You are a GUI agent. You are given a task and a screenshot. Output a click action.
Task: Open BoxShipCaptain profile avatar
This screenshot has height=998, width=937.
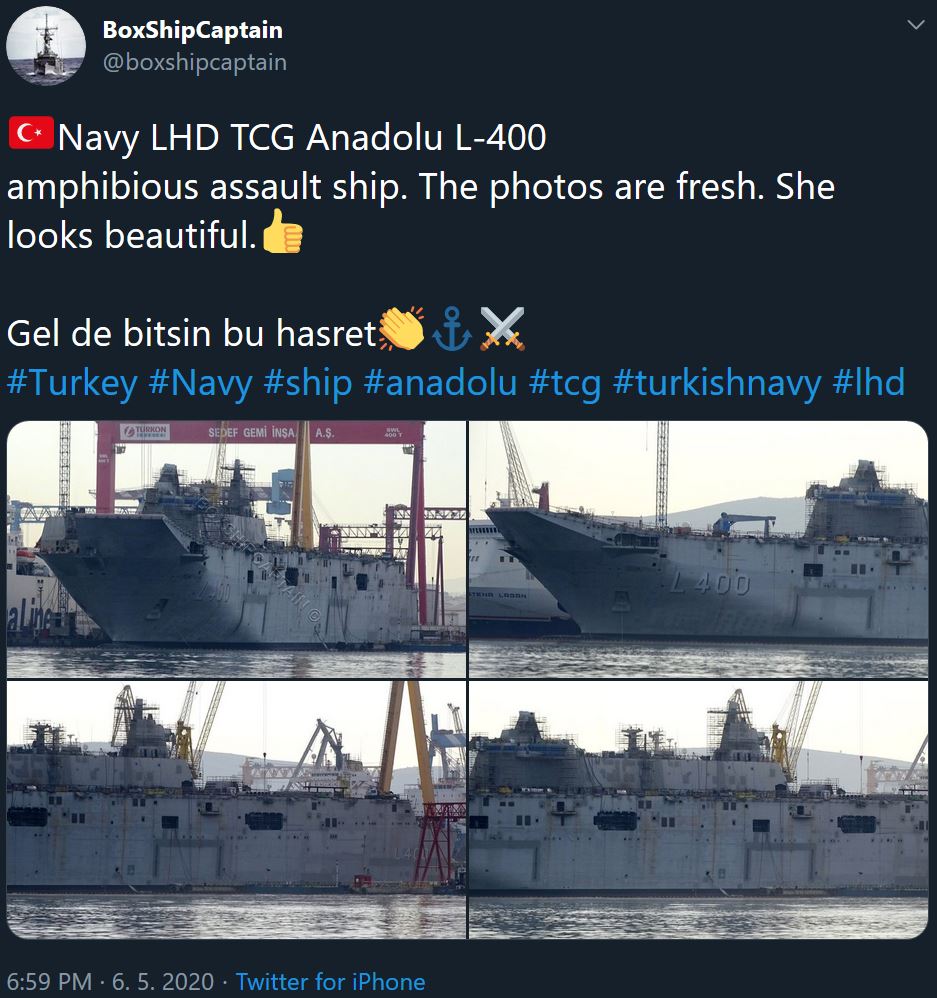tap(45, 46)
